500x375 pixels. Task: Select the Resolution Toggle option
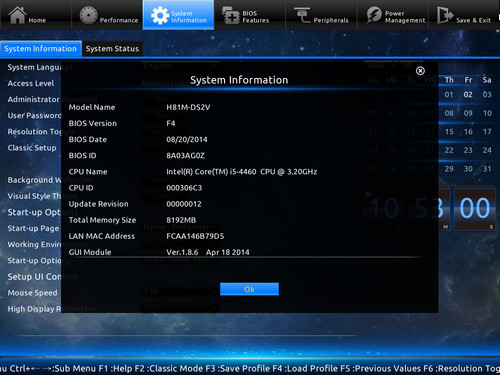[41, 132]
